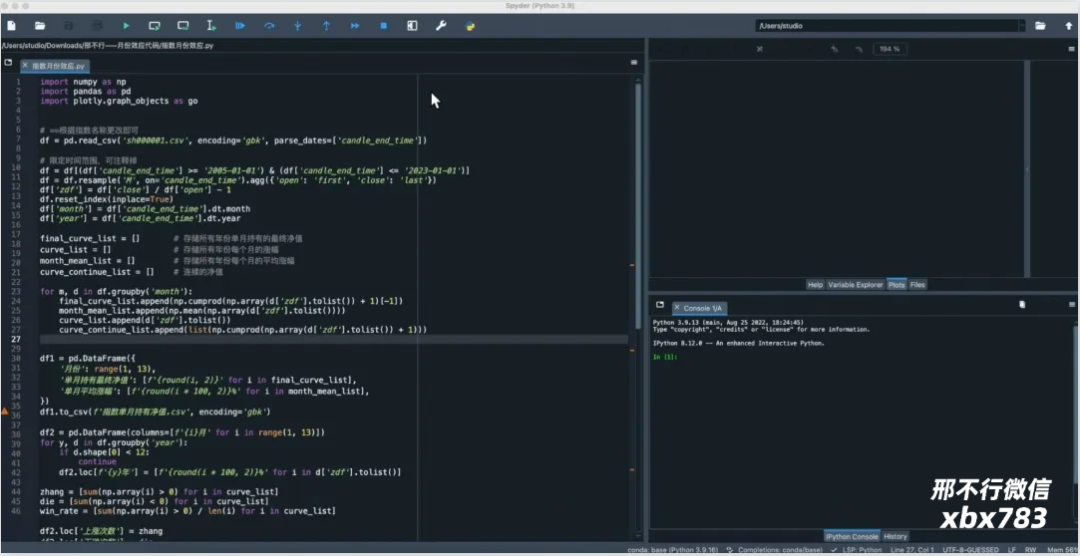Open file via toolbar folder icon
Screen dimensions: 1080x556
40,25
